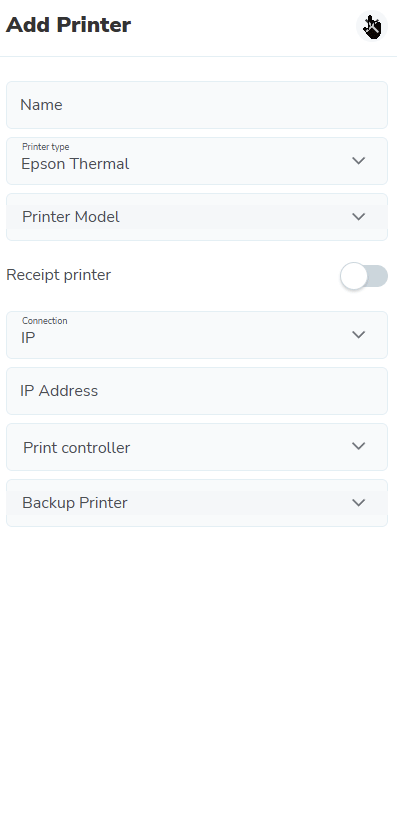The height and width of the screenshot is (833, 397).
Task: Focus the Name input field
Action: pos(197,105)
